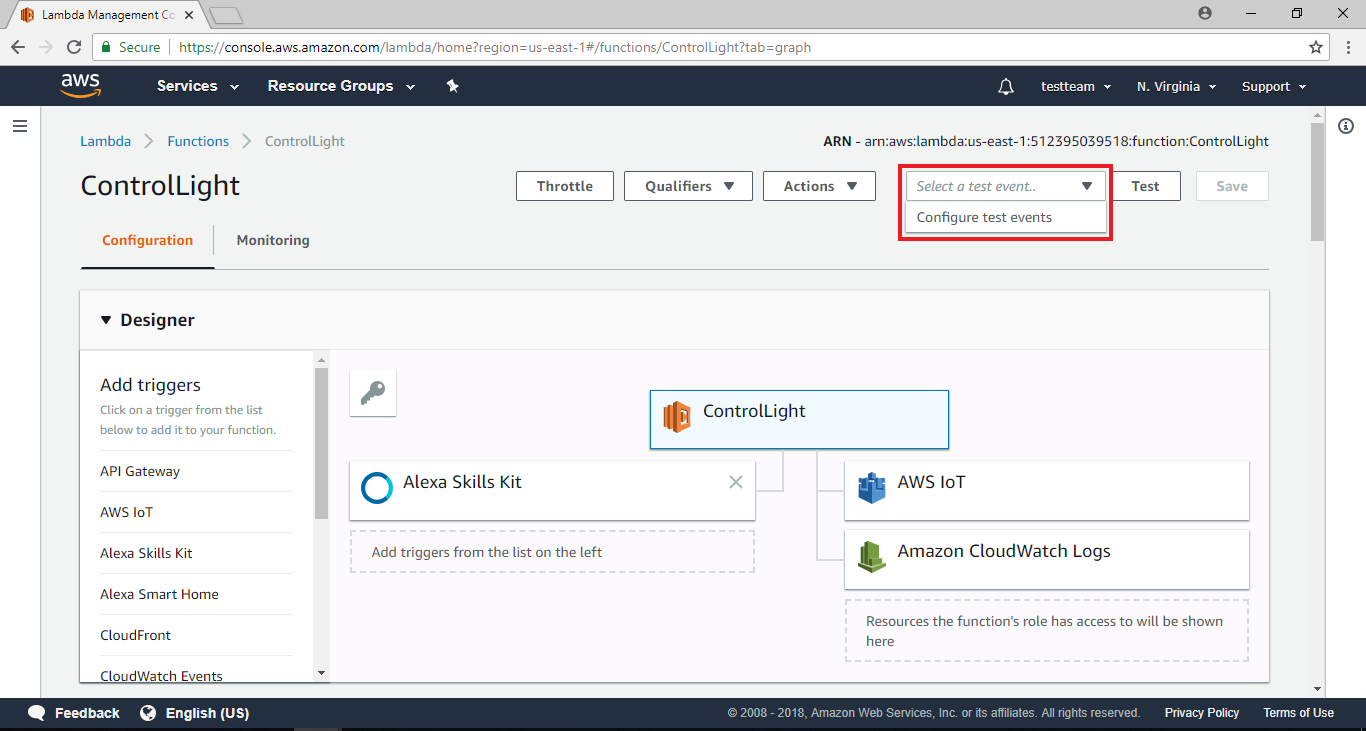The width and height of the screenshot is (1366, 731).
Task: Open the Privacy Policy link
Action: 1202,713
